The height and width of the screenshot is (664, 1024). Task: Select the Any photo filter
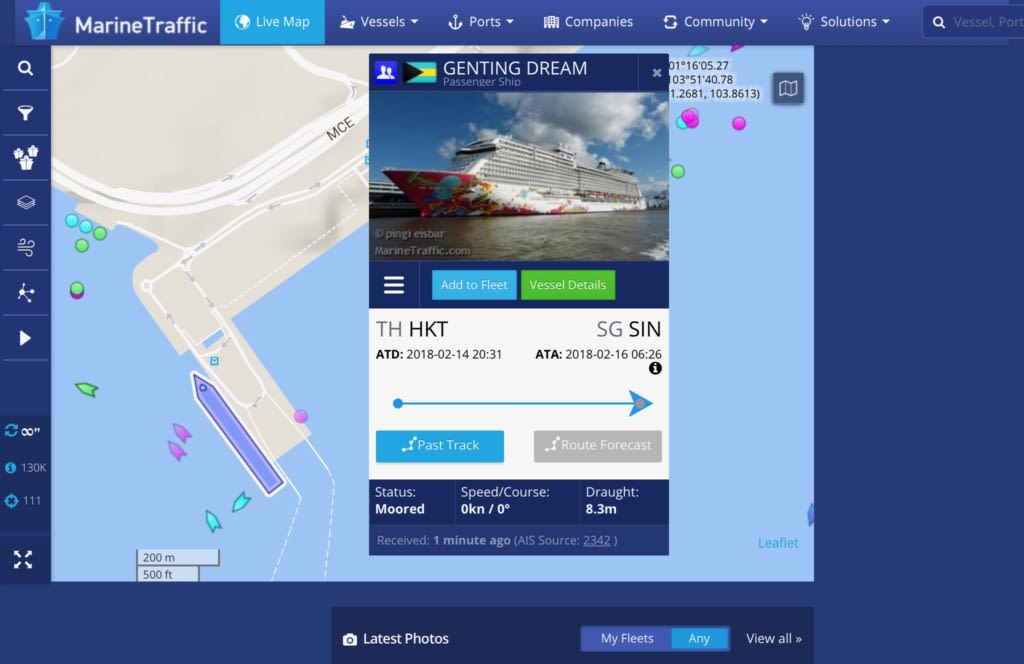[x=699, y=639]
